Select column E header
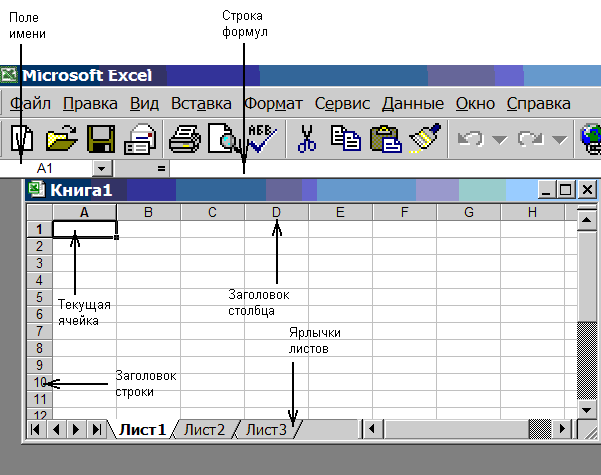The width and height of the screenshot is (601, 475). tap(340, 212)
